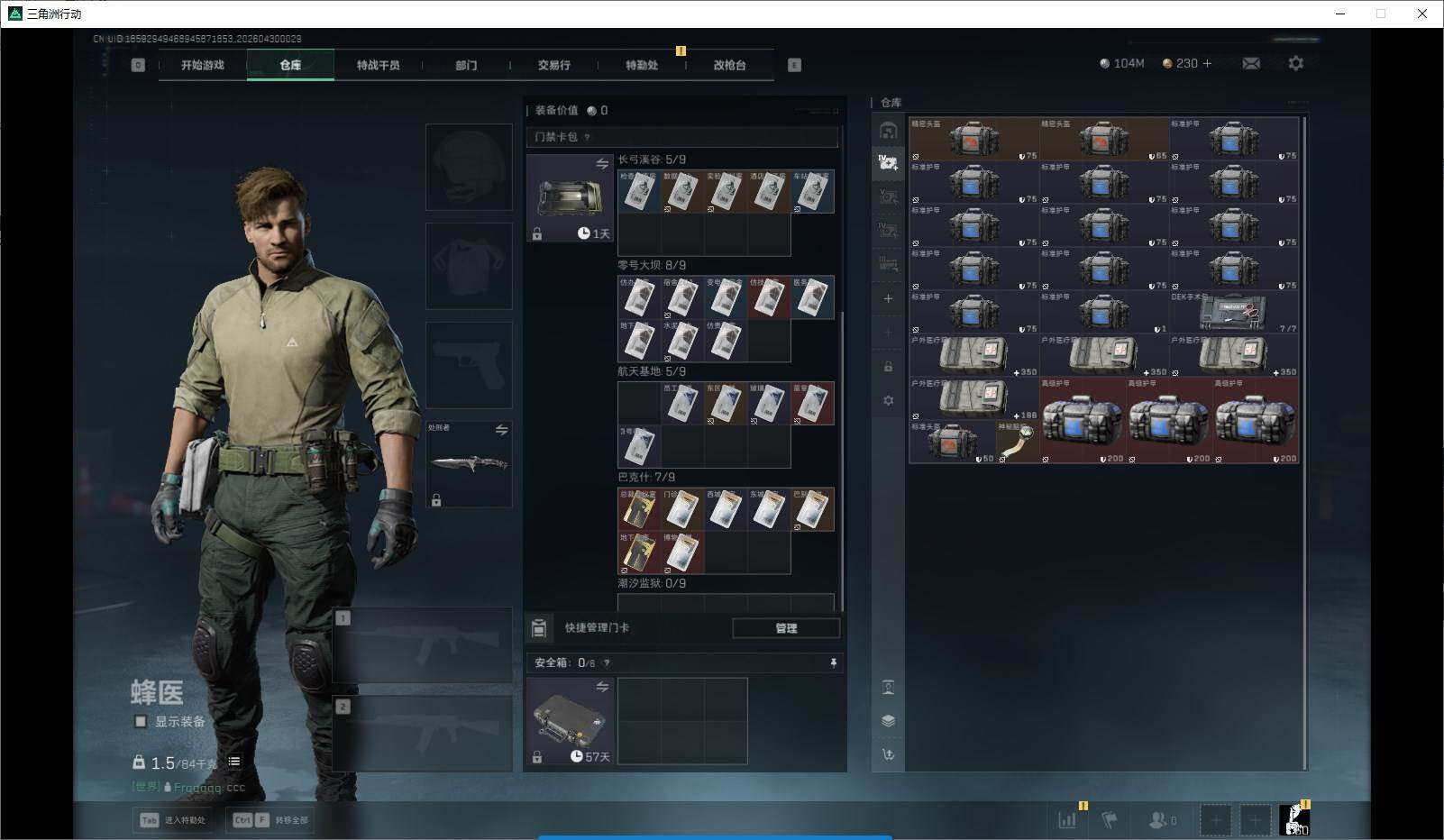The height and width of the screenshot is (840, 1444).
Task: Click the quick keycard management clipboard icon
Action: click(x=538, y=628)
